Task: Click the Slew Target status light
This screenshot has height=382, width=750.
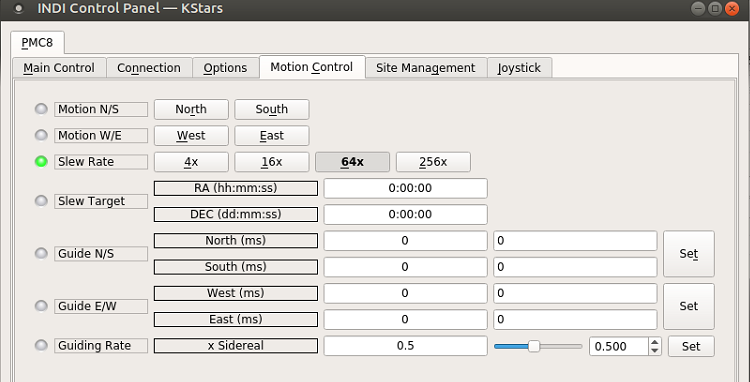Action: pos(42,201)
